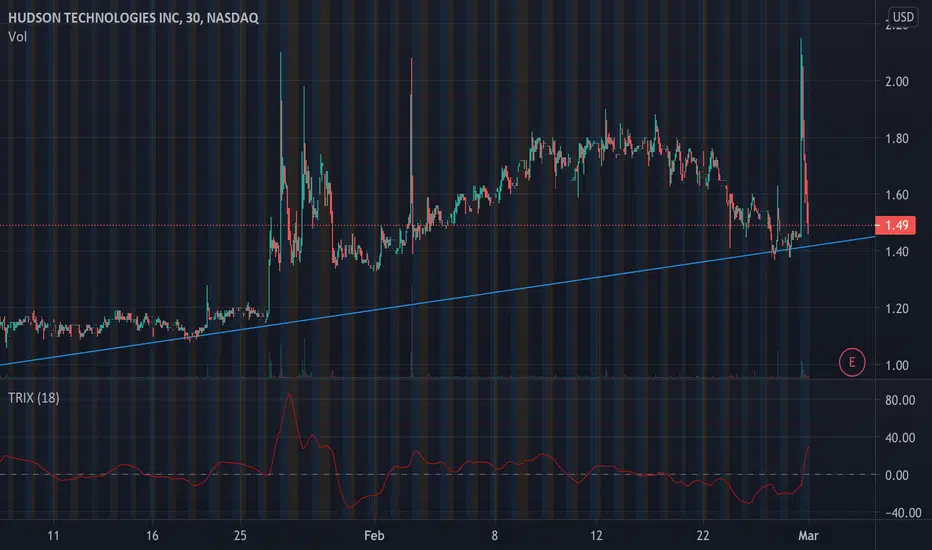Image resolution: width=932 pixels, height=550 pixels.
Task: Click the 40.00 TRIX axis label
Action: coord(900,438)
